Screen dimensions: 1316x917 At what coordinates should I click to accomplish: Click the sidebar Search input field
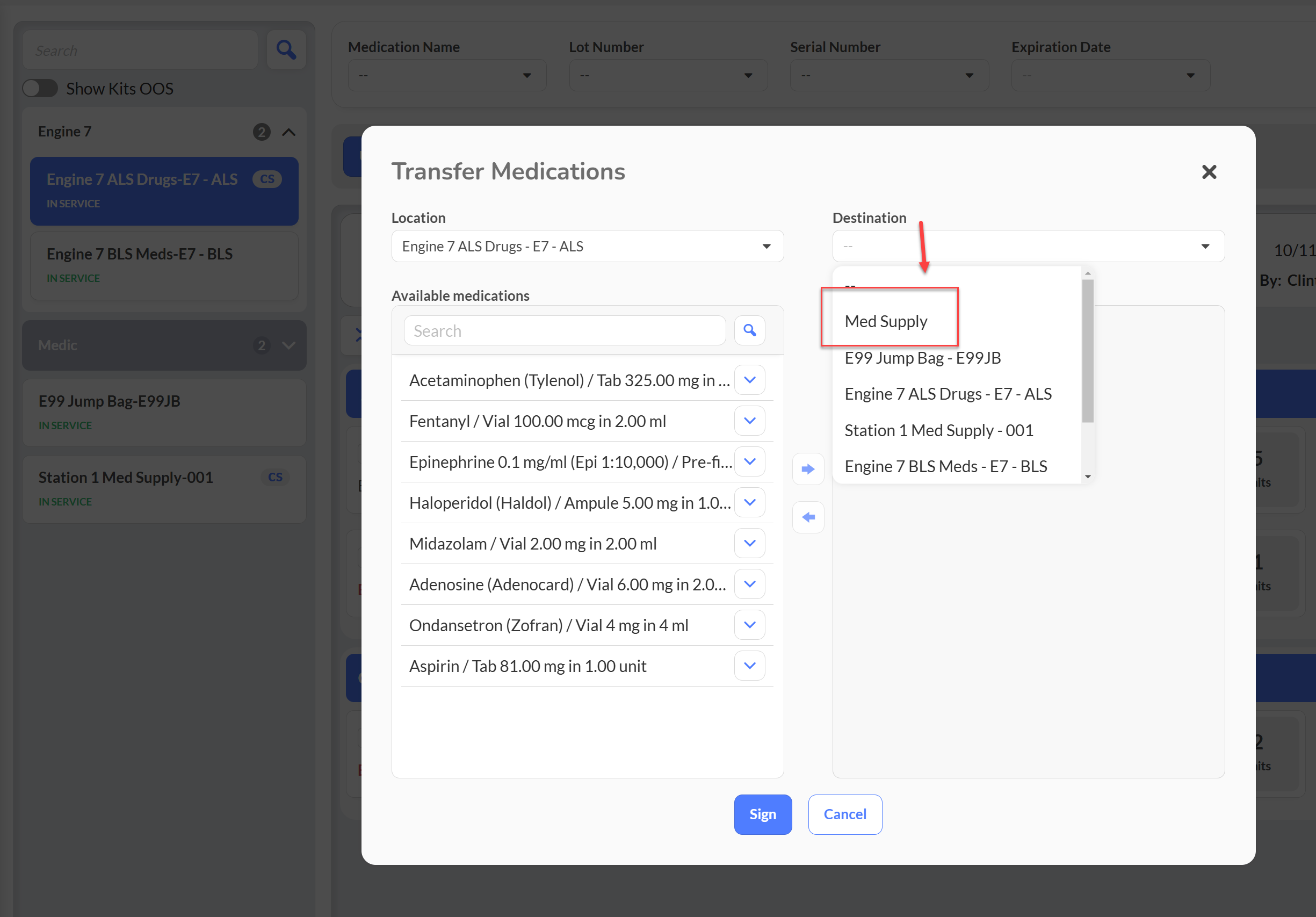[140, 50]
